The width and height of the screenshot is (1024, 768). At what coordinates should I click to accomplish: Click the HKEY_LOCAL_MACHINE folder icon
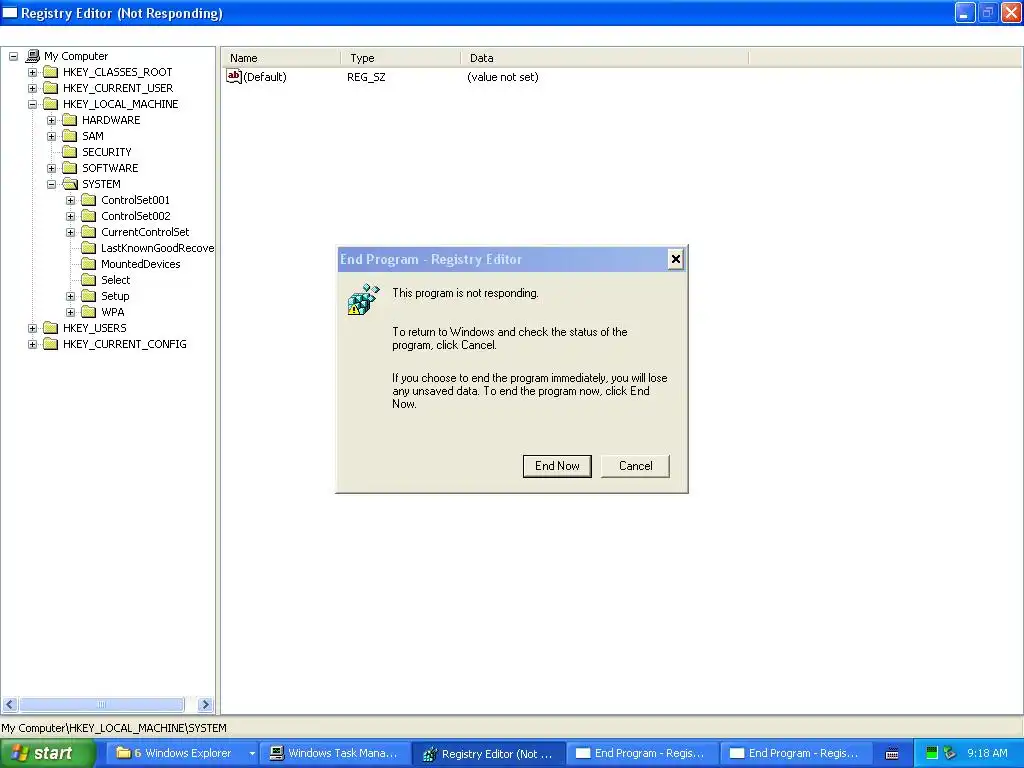(x=50, y=104)
